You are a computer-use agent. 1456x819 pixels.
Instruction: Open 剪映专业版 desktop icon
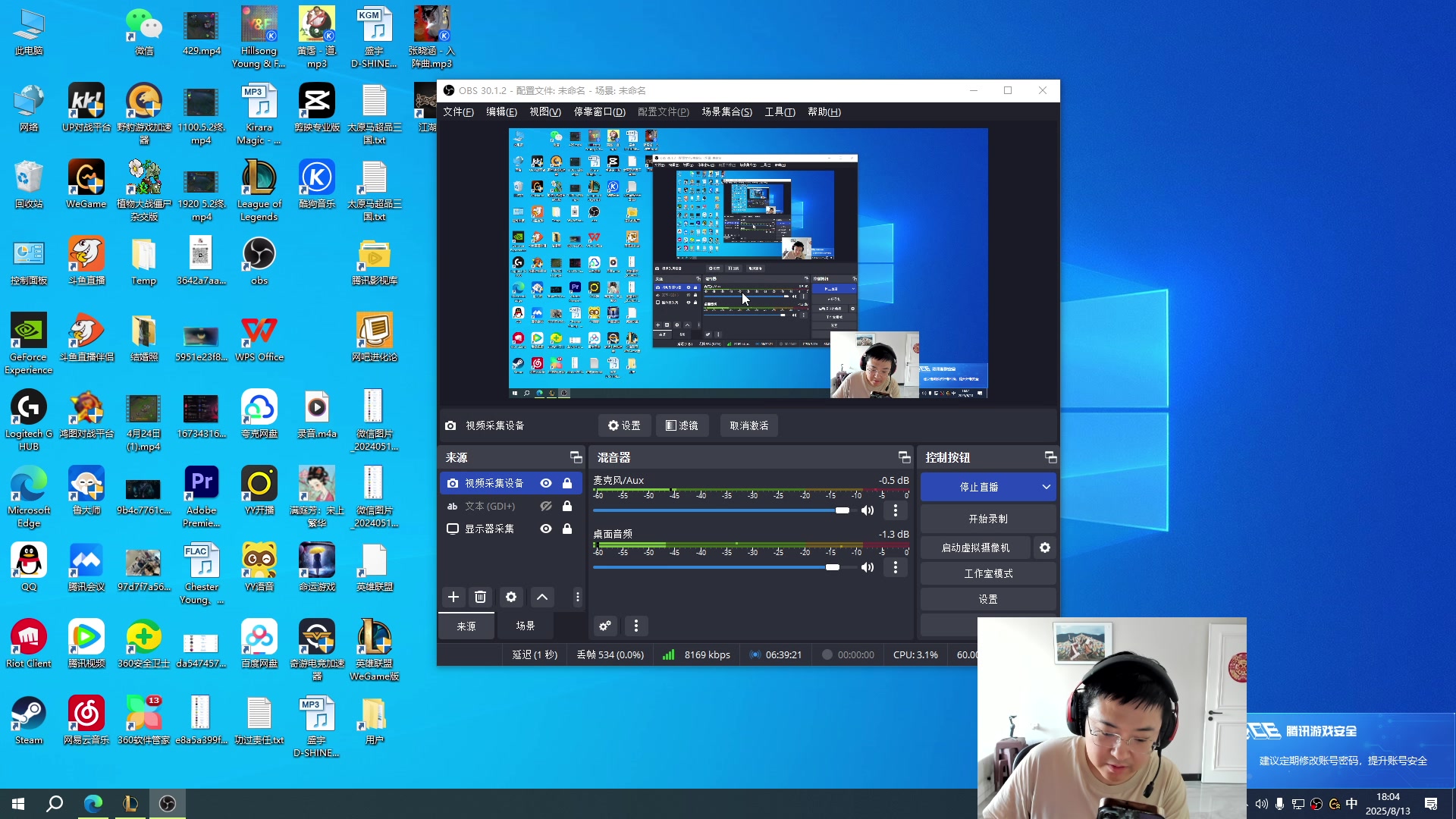(317, 108)
